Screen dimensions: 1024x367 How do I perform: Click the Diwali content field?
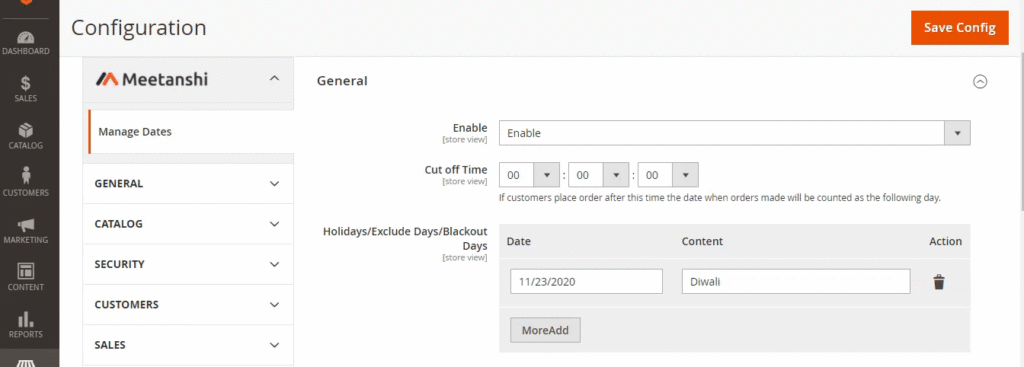point(795,281)
